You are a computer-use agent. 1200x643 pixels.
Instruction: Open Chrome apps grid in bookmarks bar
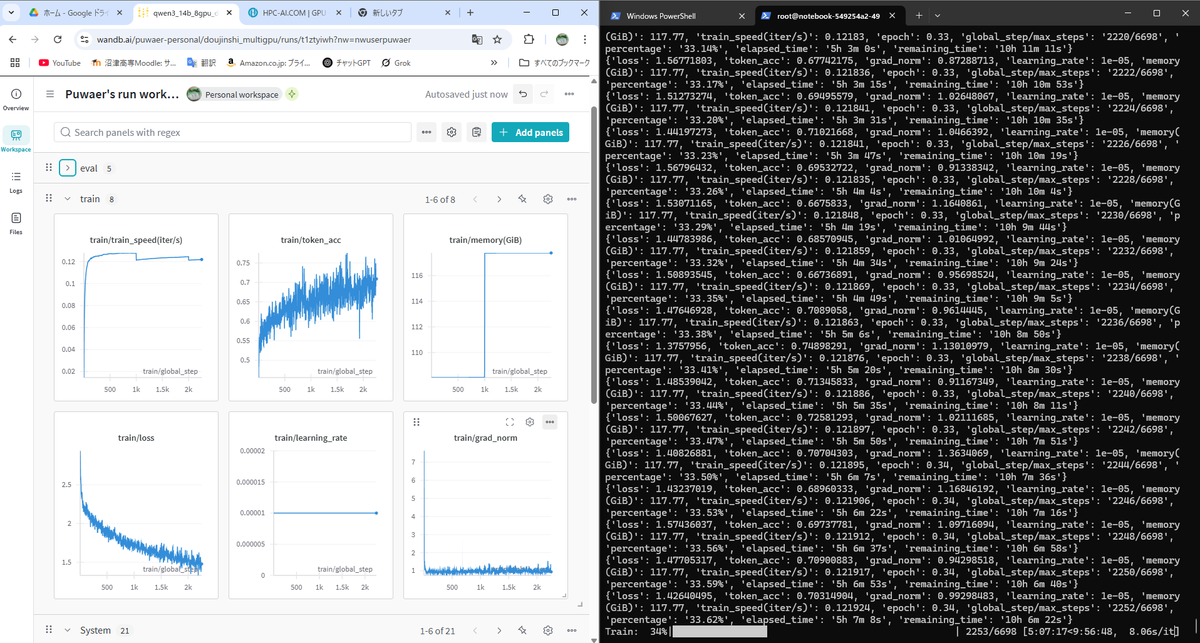(x=14, y=62)
